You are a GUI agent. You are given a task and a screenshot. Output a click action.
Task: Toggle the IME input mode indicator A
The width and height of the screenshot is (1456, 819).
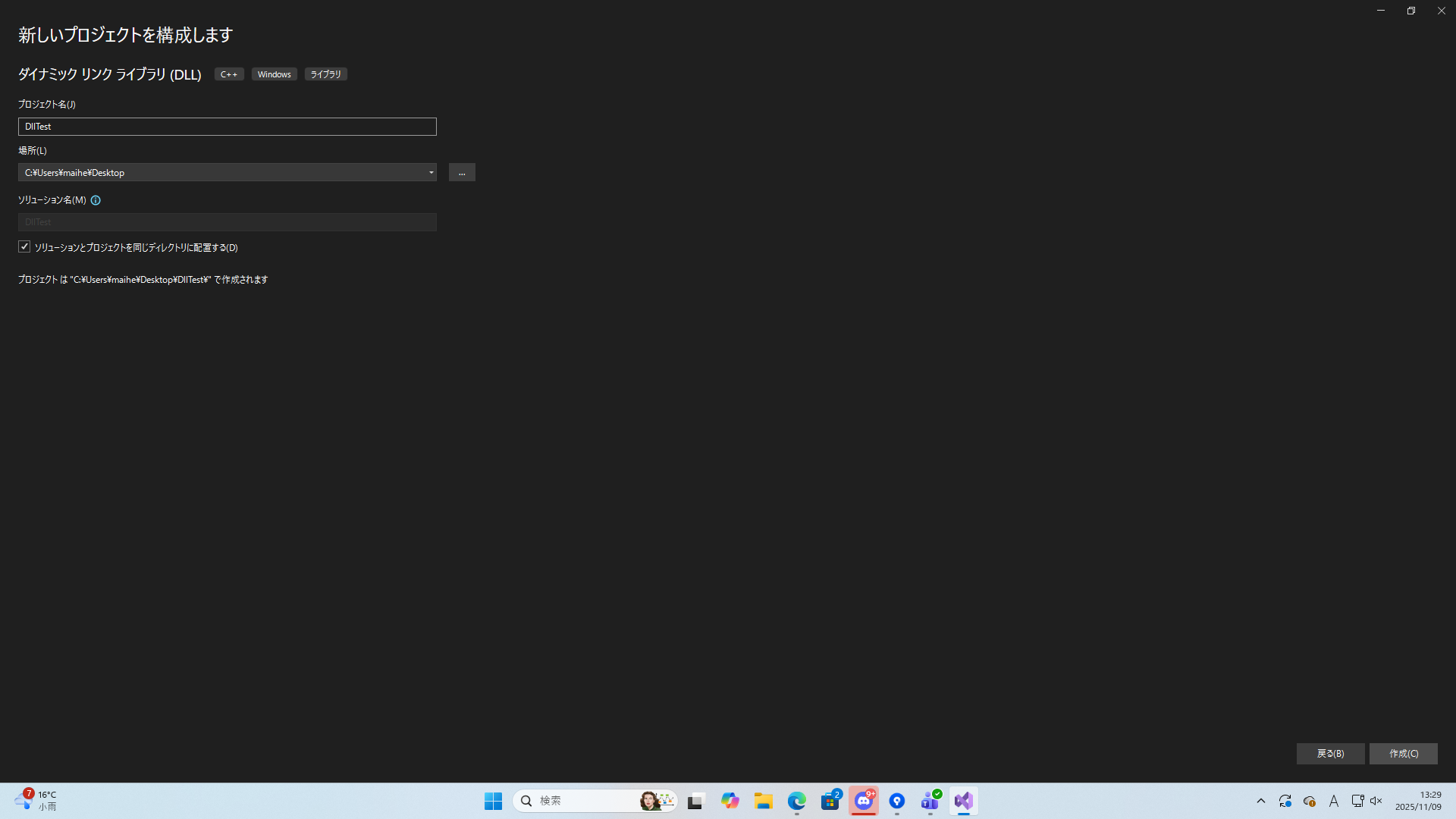(1334, 801)
